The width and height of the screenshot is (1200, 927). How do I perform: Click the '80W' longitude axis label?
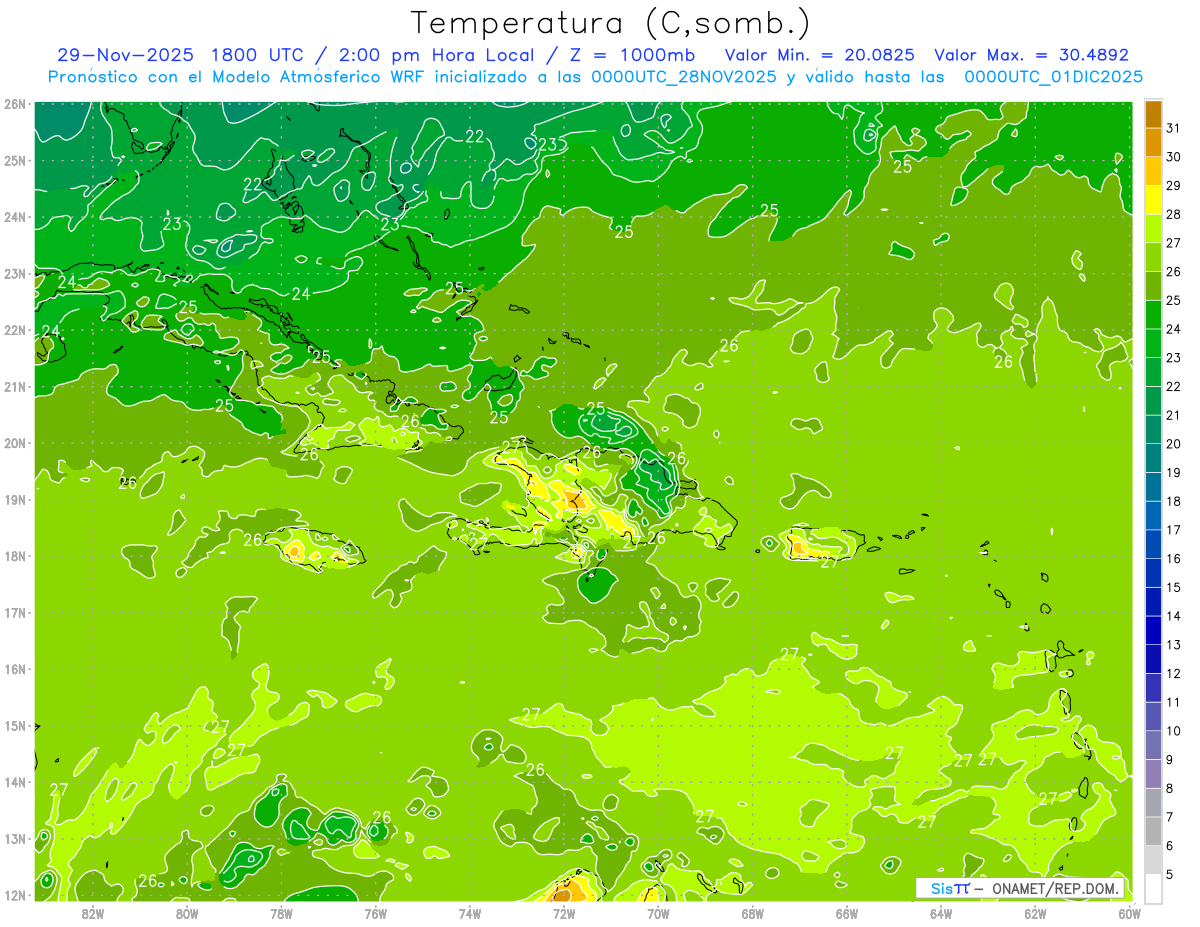coord(187,913)
